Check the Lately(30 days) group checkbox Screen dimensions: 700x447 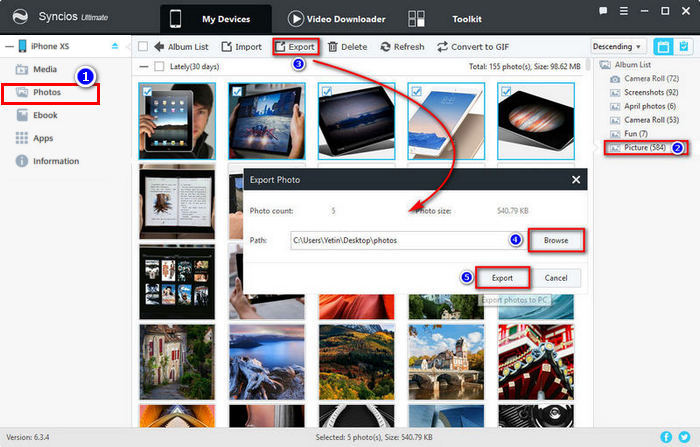click(x=159, y=67)
